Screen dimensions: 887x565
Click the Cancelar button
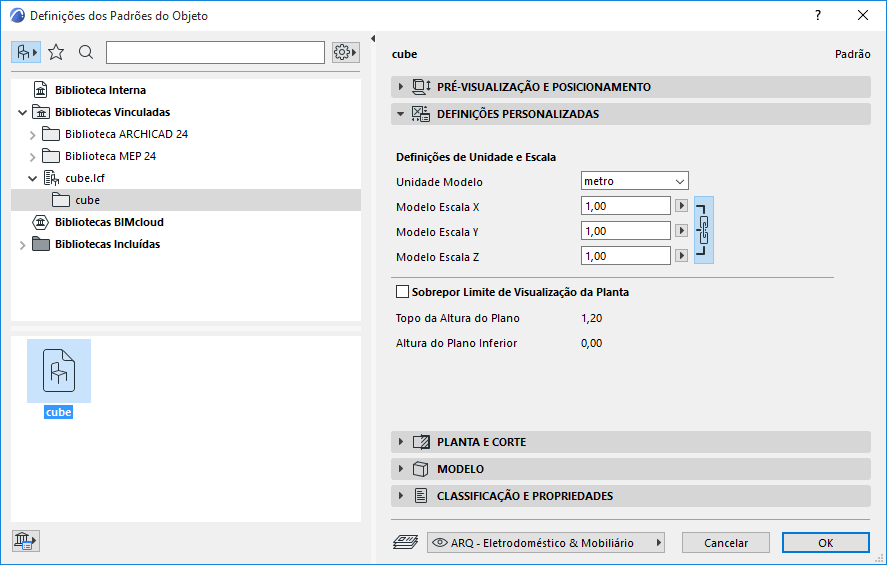click(726, 543)
